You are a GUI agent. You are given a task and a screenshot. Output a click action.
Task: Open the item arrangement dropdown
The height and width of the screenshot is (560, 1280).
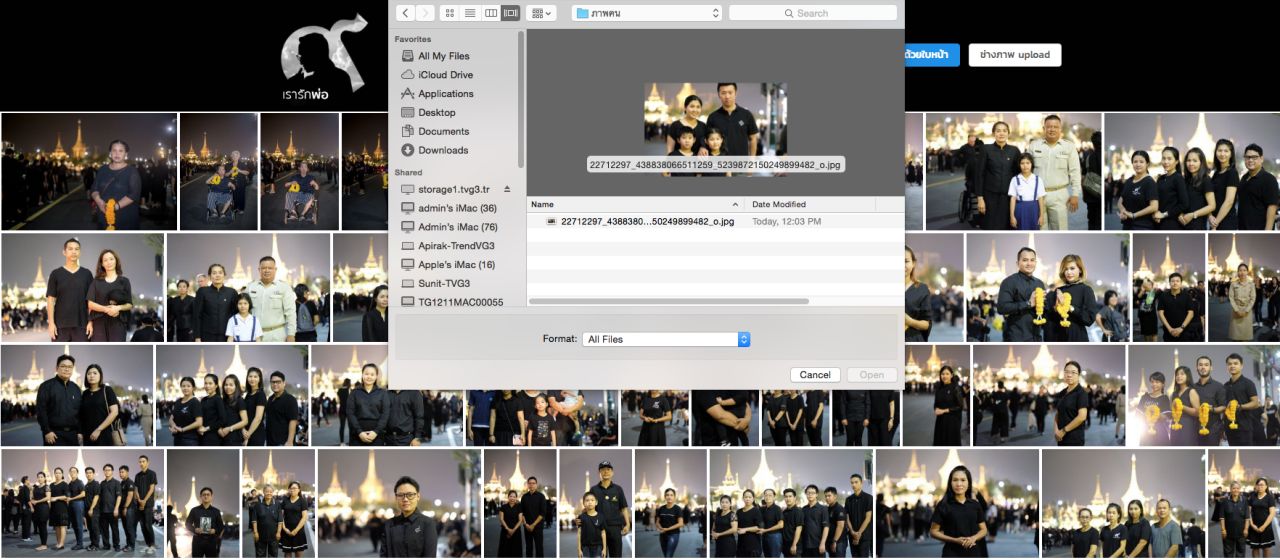pos(542,13)
